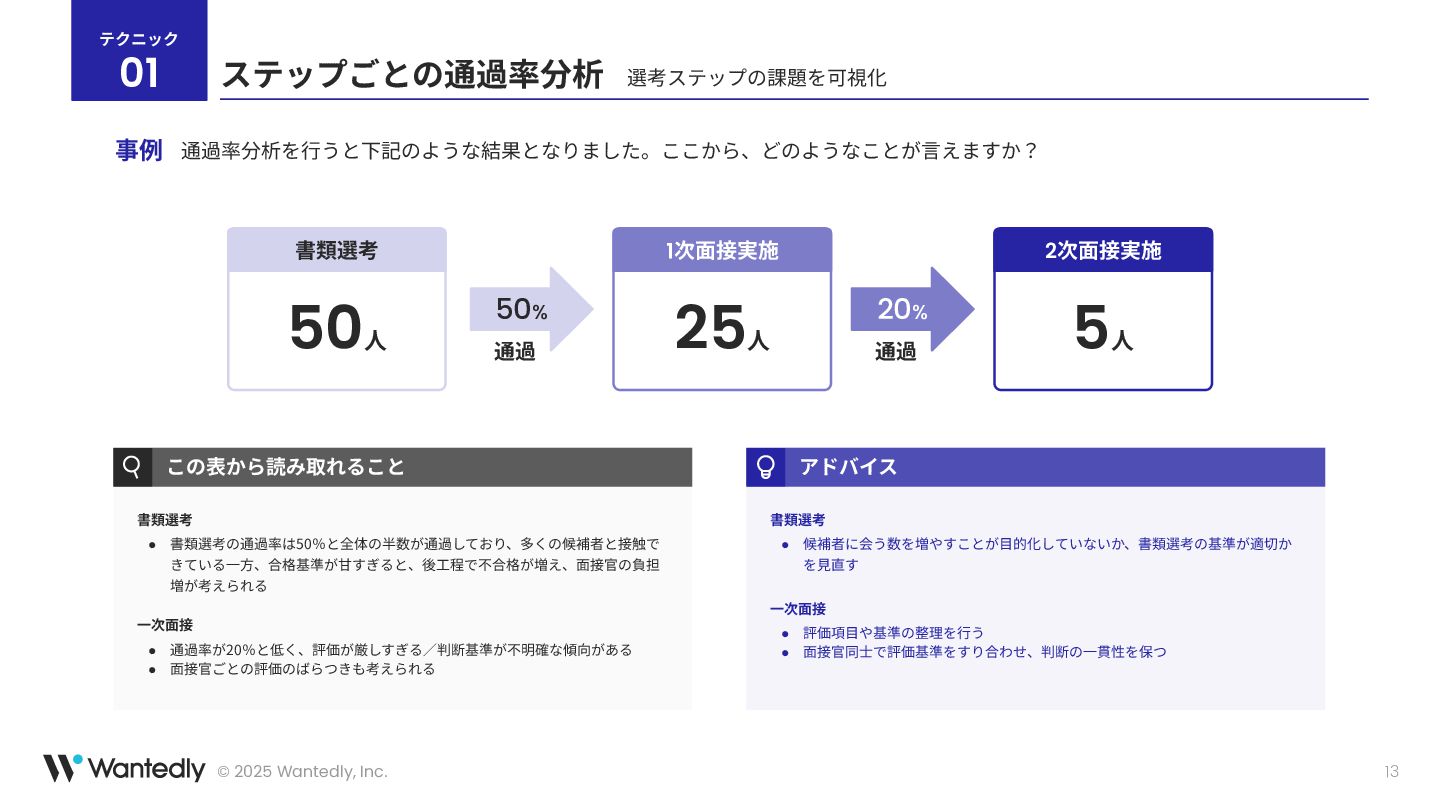Image resolution: width=1440 pixels, height=810 pixels.
Task: Select the sentence starting 通過率分析を行うと
Action: click(609, 152)
